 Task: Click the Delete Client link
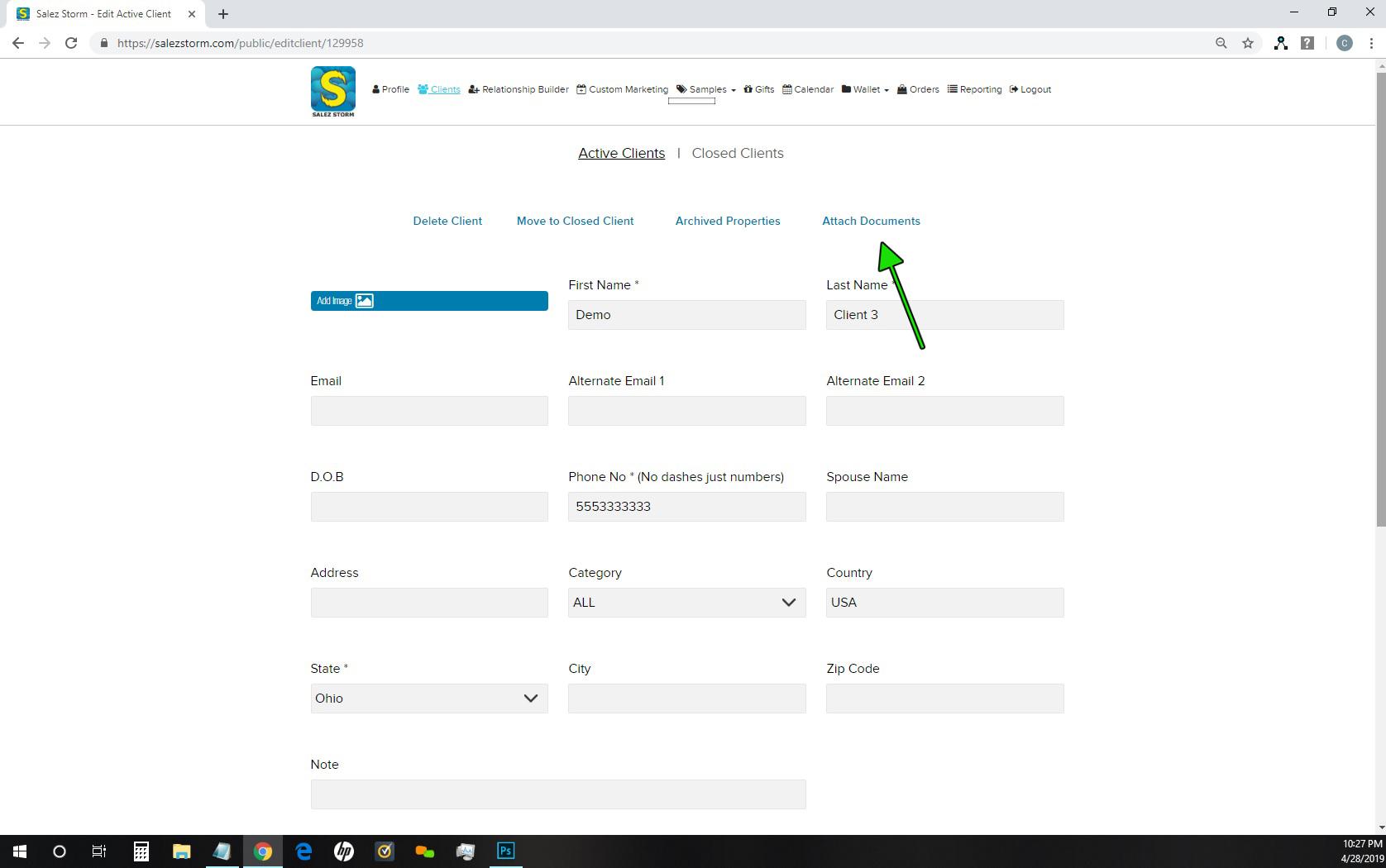(447, 221)
